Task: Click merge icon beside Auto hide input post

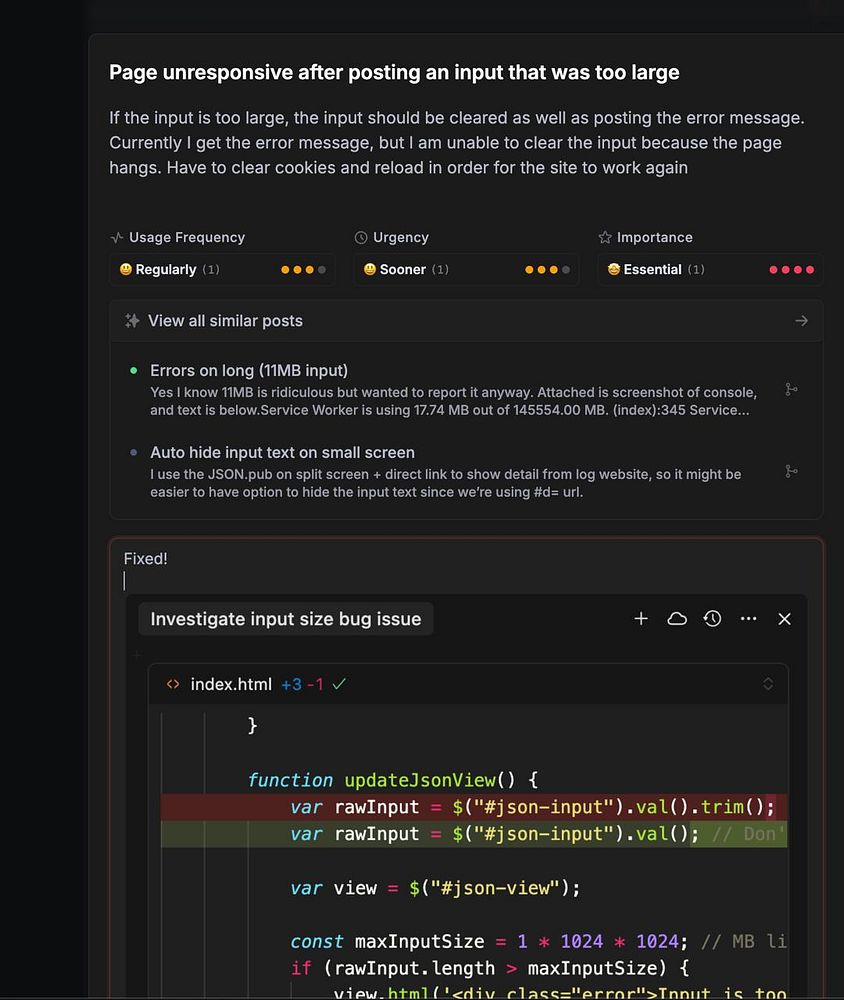Action: click(x=791, y=471)
